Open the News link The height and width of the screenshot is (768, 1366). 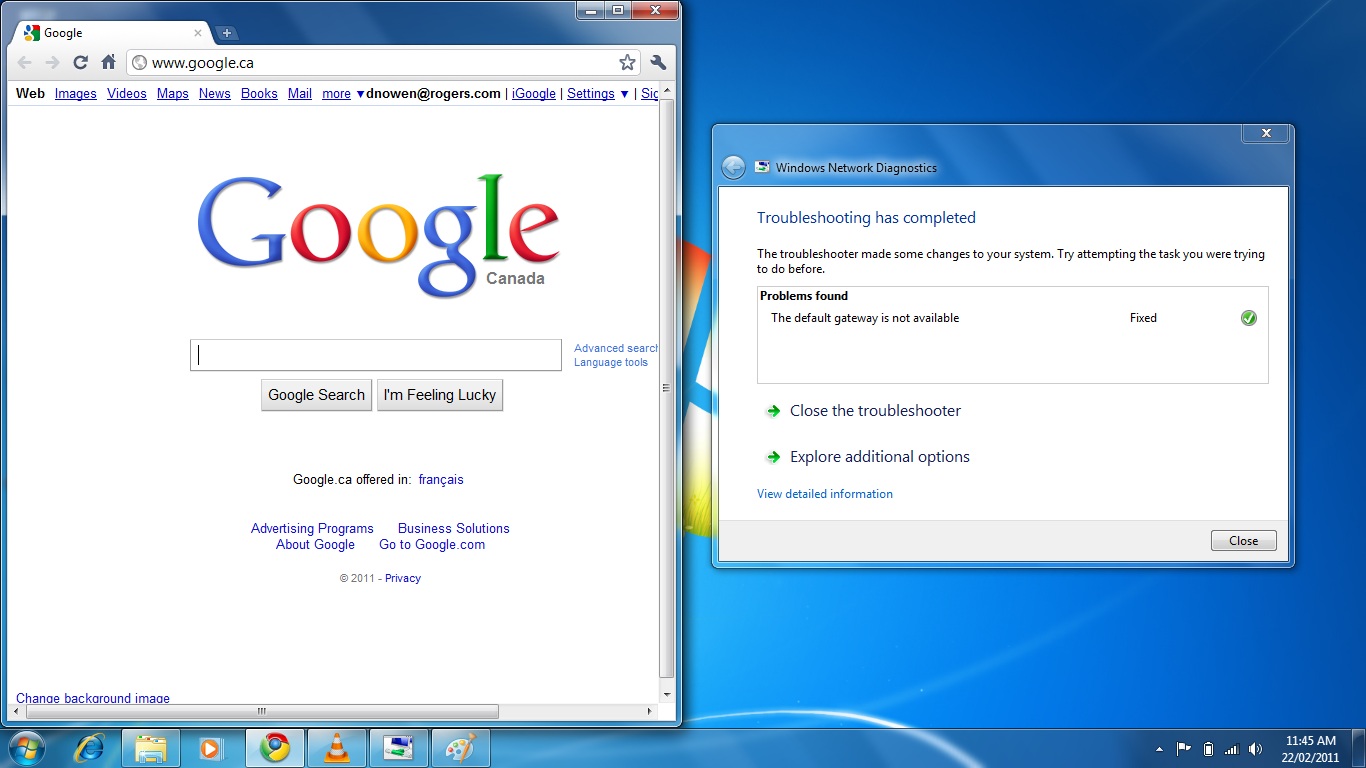click(215, 93)
